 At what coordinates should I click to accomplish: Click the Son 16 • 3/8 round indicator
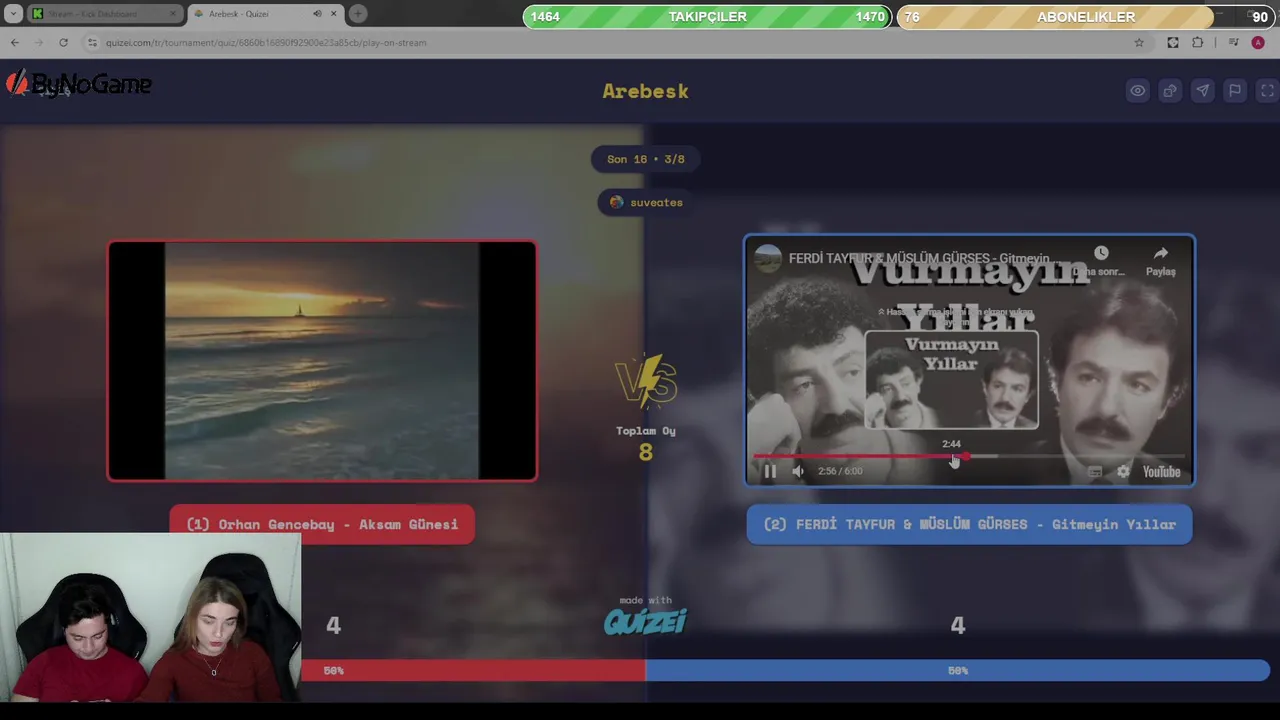pyautogui.click(x=646, y=159)
